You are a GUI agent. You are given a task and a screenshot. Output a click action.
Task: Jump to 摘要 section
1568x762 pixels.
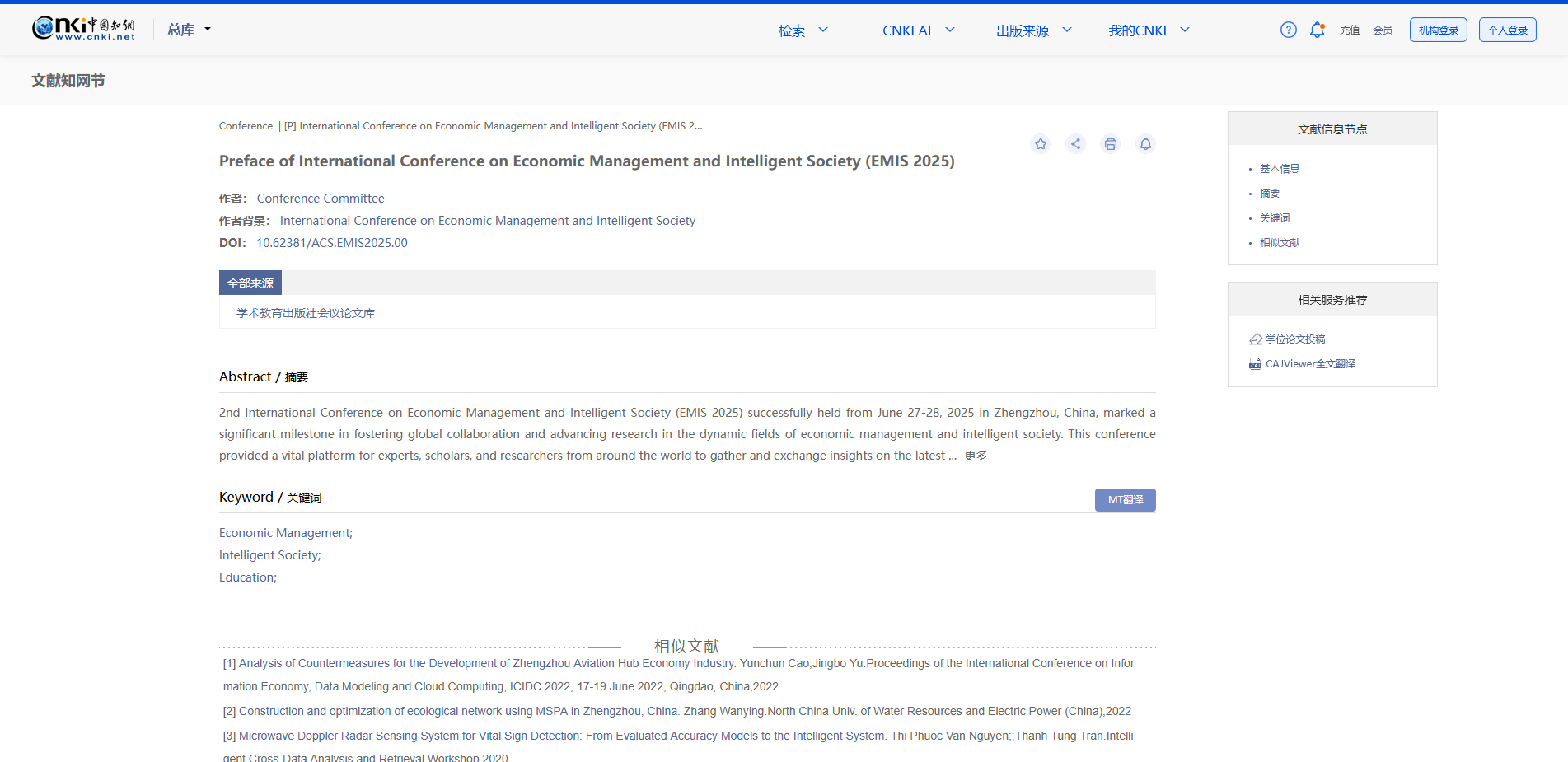1270,194
